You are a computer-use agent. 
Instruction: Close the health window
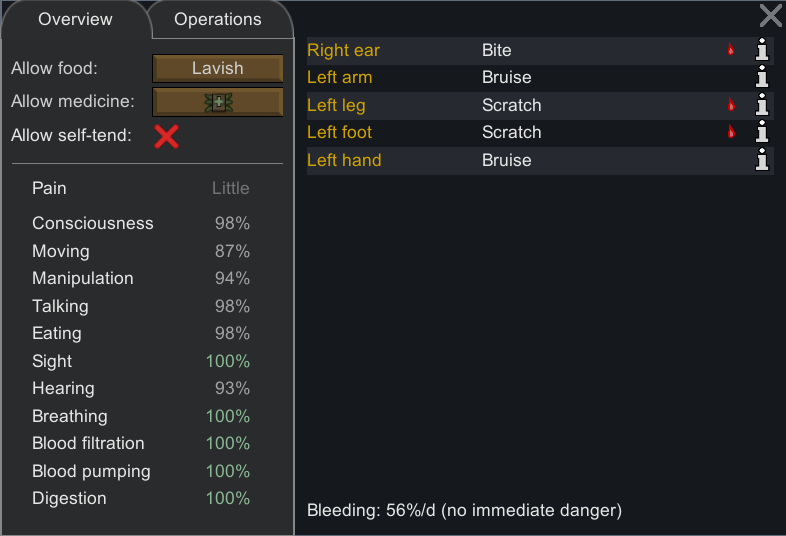point(770,15)
